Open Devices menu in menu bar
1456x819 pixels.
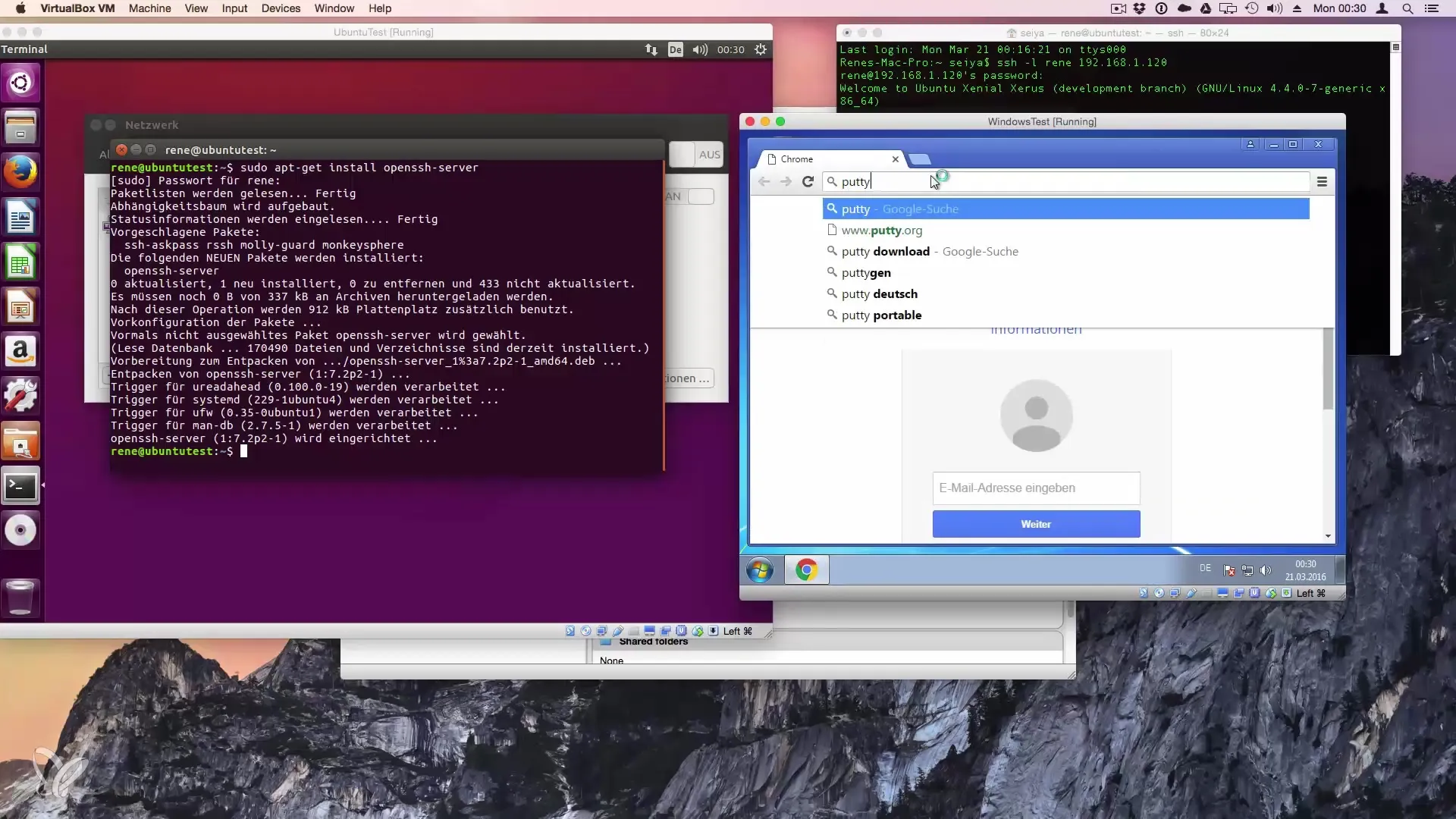pos(281,8)
